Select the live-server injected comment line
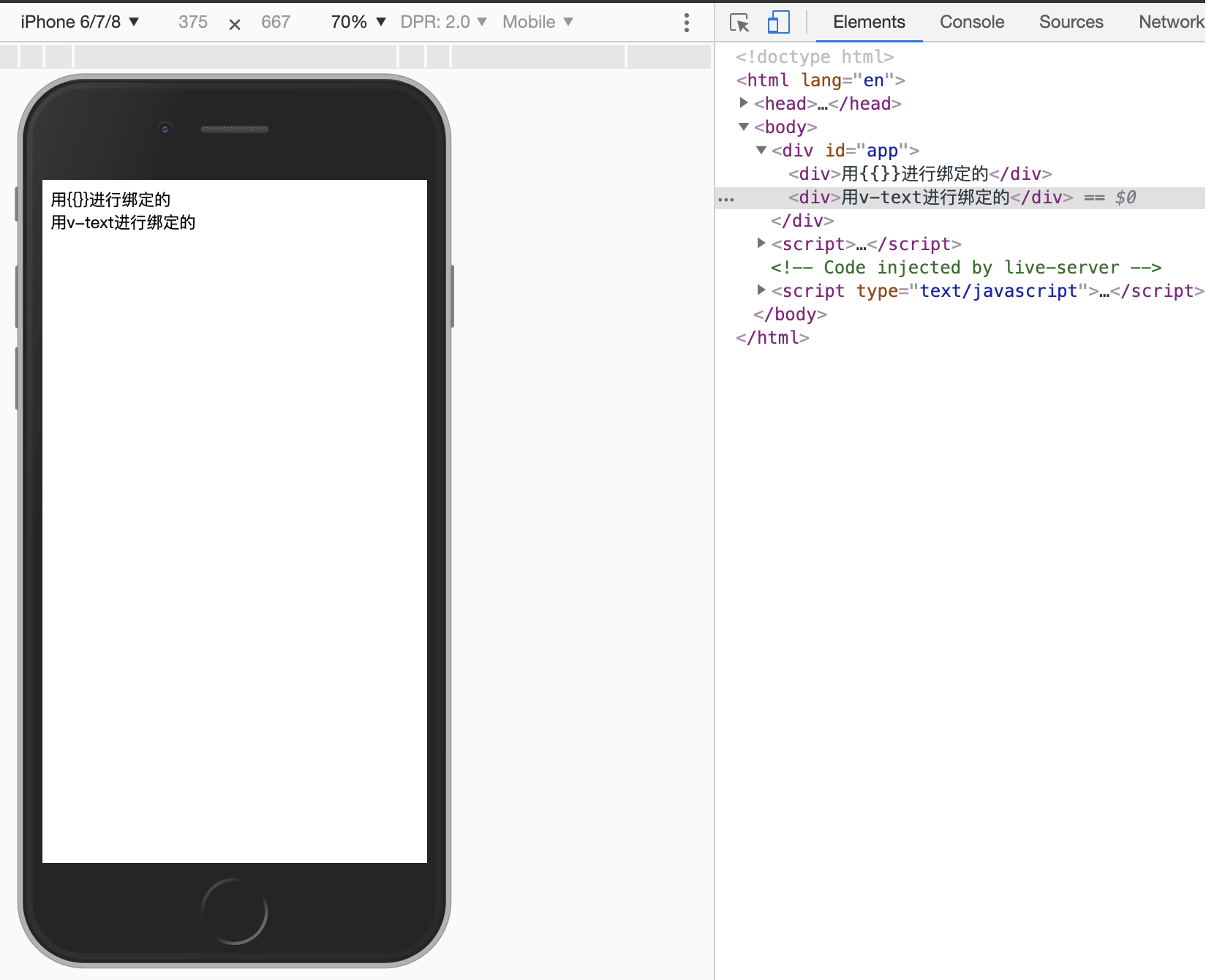The width and height of the screenshot is (1206, 980). [x=966, y=267]
